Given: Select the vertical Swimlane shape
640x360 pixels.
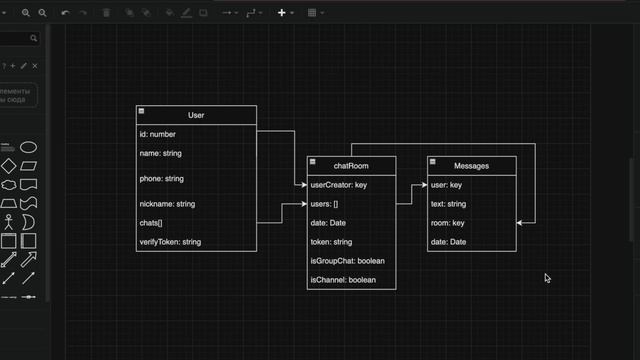Looking at the screenshot, I should tap(29, 241).
